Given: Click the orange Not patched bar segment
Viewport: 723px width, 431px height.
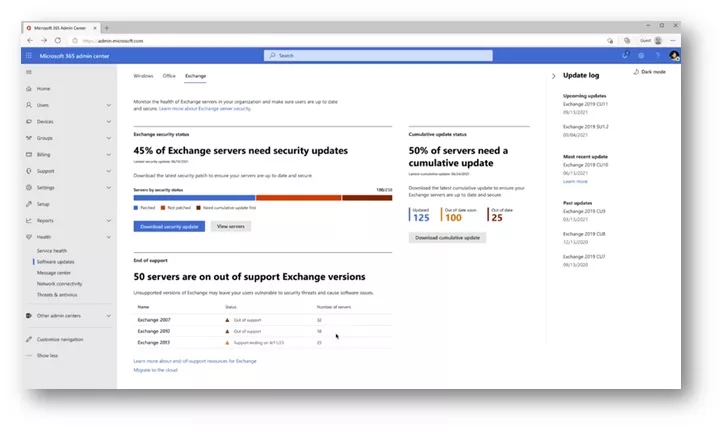Looking at the screenshot, I should (299, 198).
